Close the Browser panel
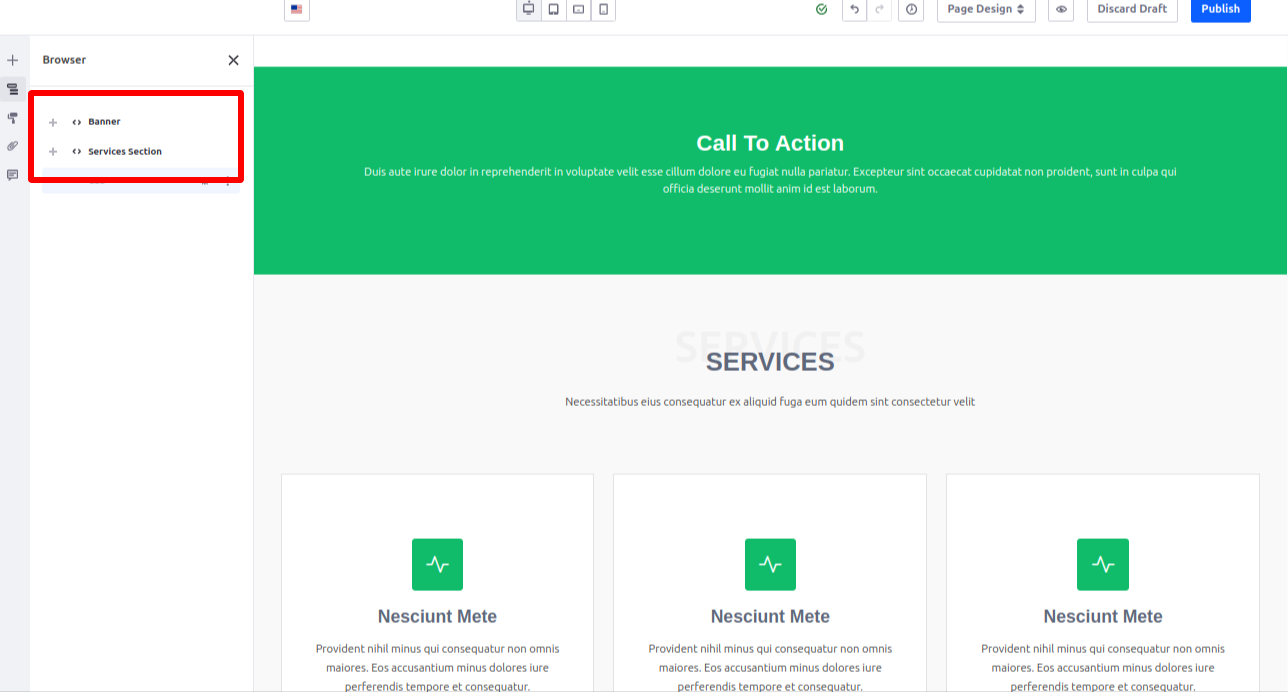Screen dimensions: 1288x692 click(233, 60)
